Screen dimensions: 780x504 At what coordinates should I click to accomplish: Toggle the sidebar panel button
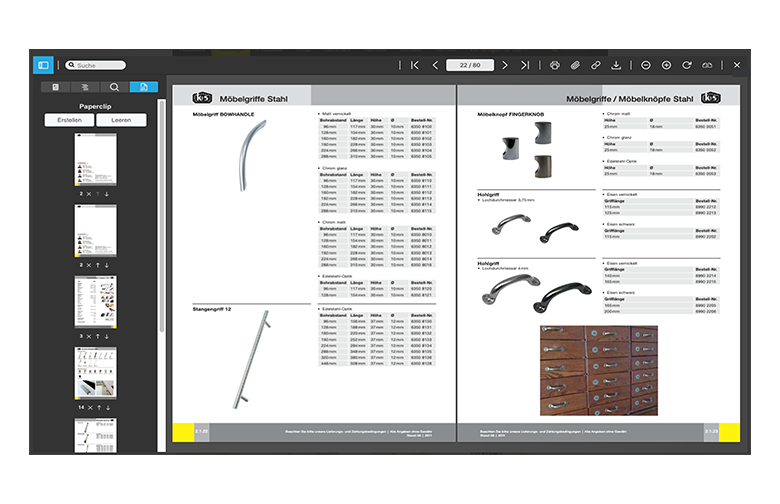click(43, 65)
